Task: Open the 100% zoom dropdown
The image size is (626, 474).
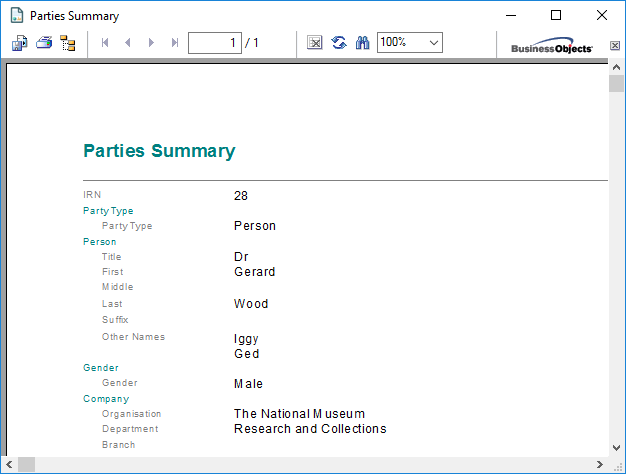Action: point(434,43)
